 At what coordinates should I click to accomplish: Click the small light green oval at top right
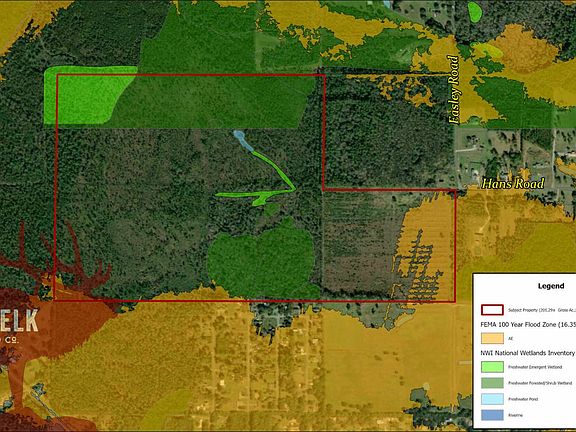pos(475,11)
